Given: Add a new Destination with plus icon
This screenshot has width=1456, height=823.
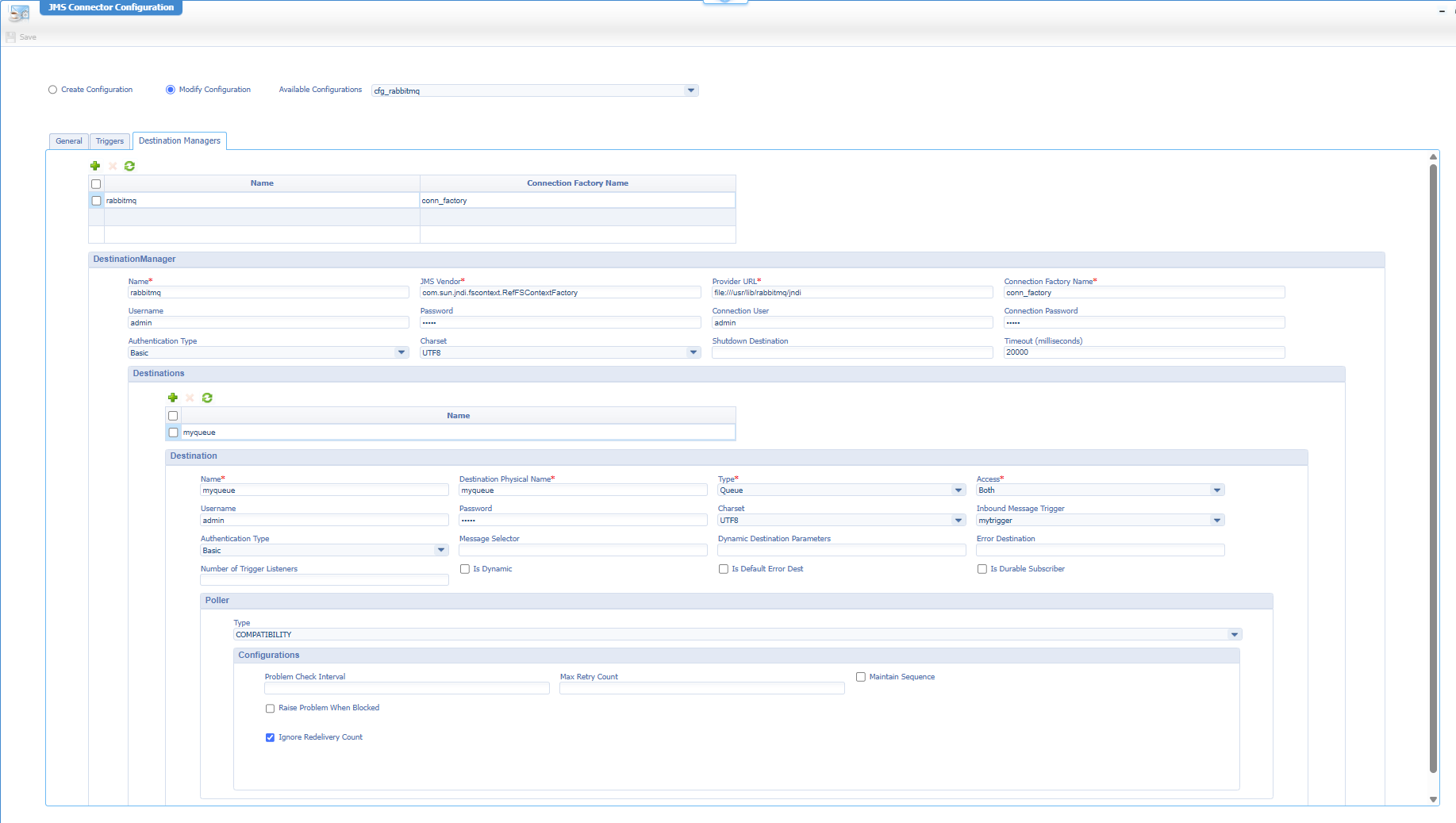Looking at the screenshot, I should [173, 398].
